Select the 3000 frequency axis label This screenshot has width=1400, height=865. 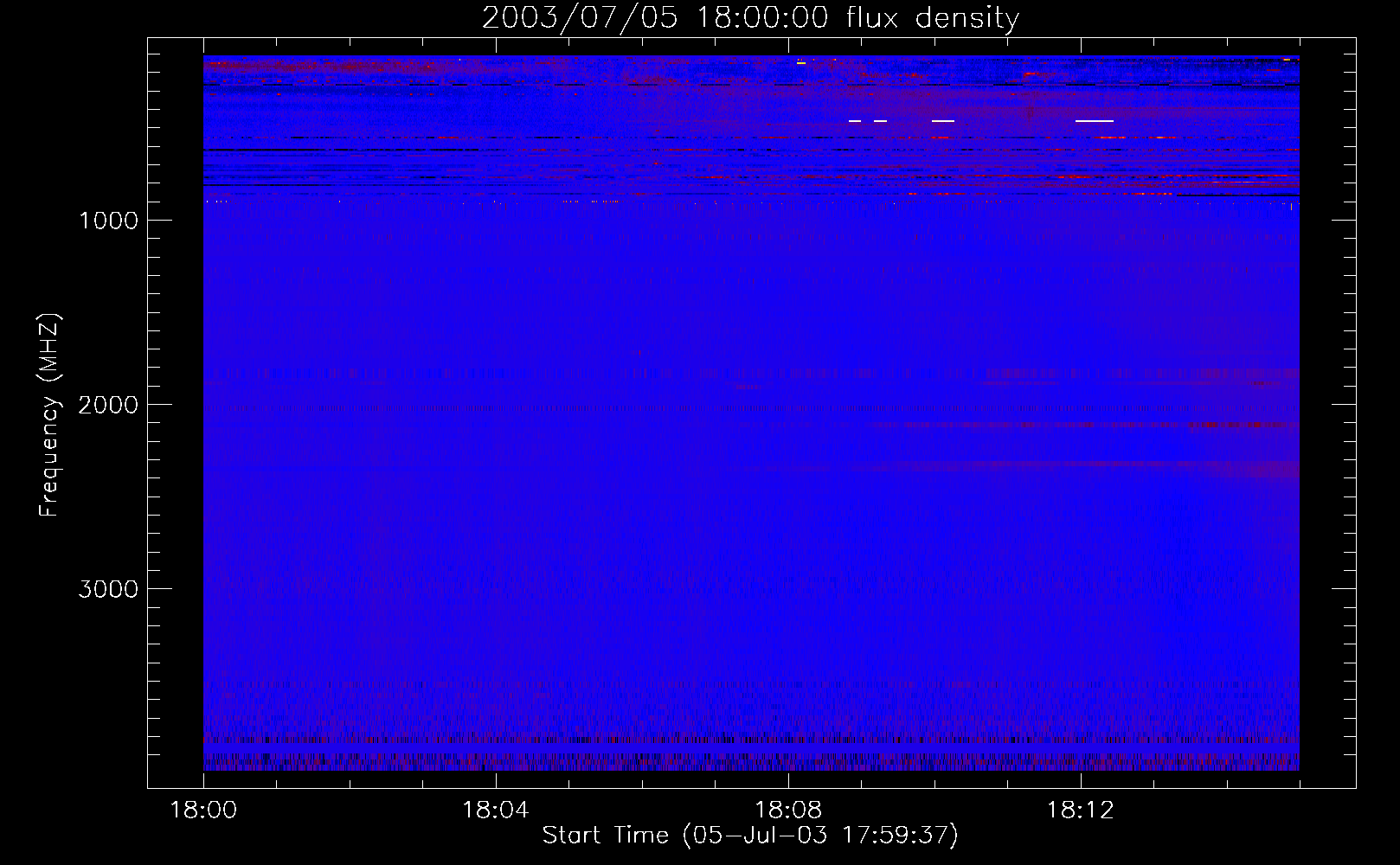pos(108,589)
